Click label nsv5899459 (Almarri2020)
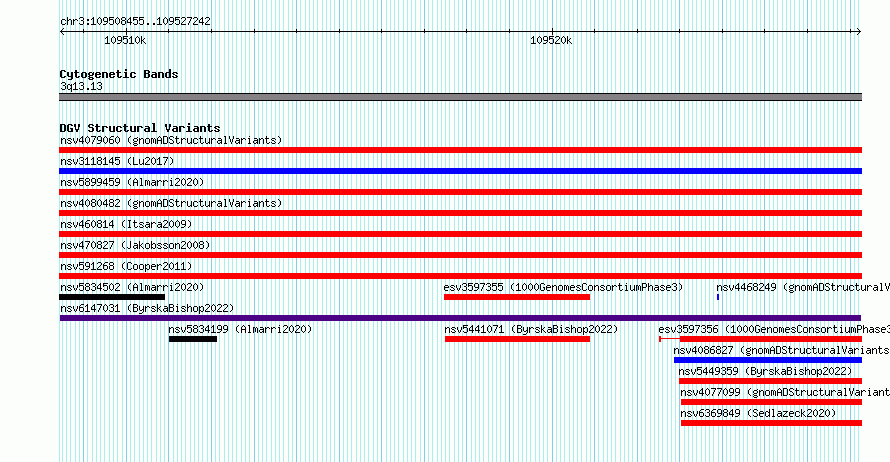The width and height of the screenshot is (890, 462). (x=132, y=182)
